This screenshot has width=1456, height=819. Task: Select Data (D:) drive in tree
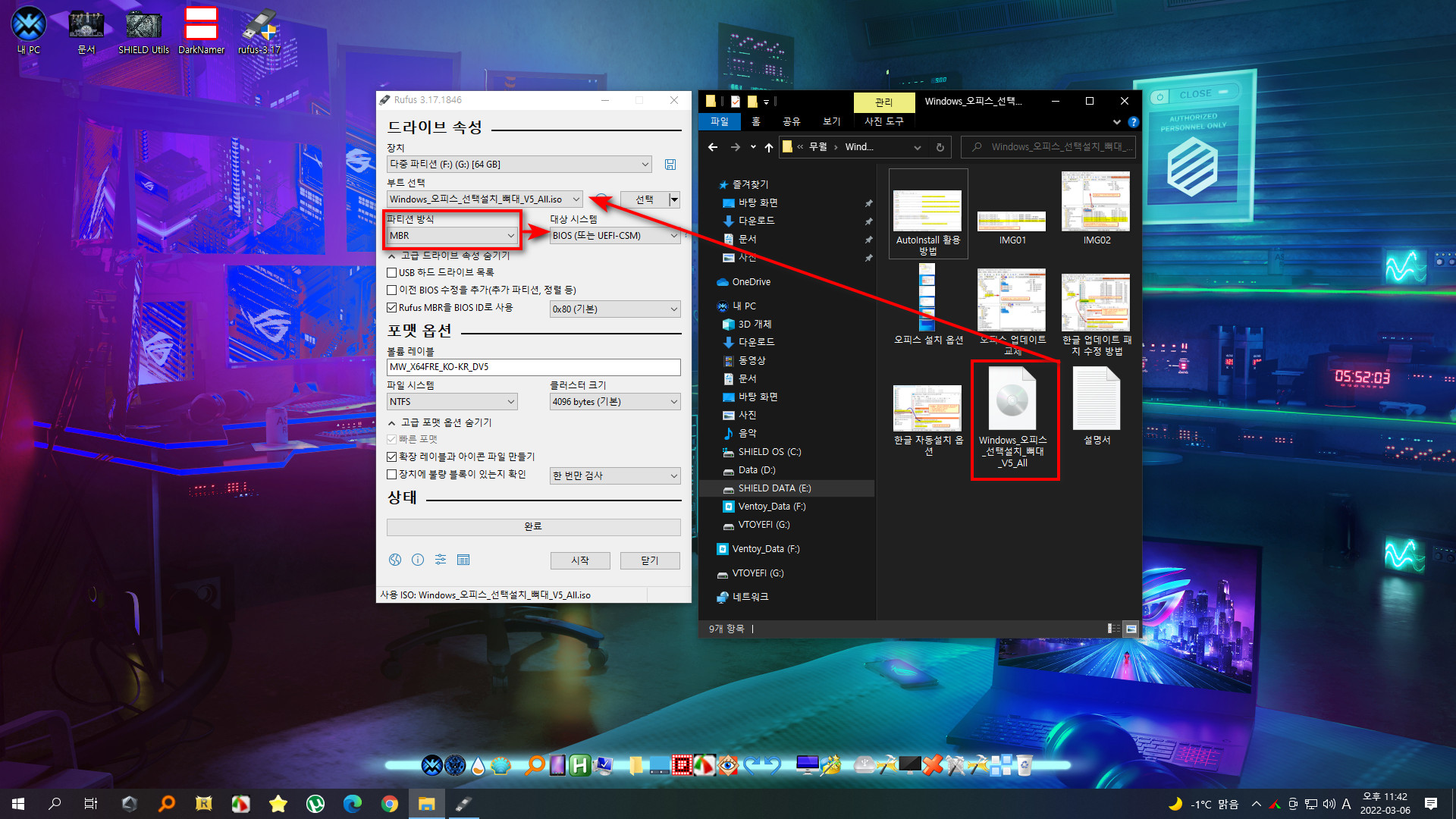pos(756,470)
